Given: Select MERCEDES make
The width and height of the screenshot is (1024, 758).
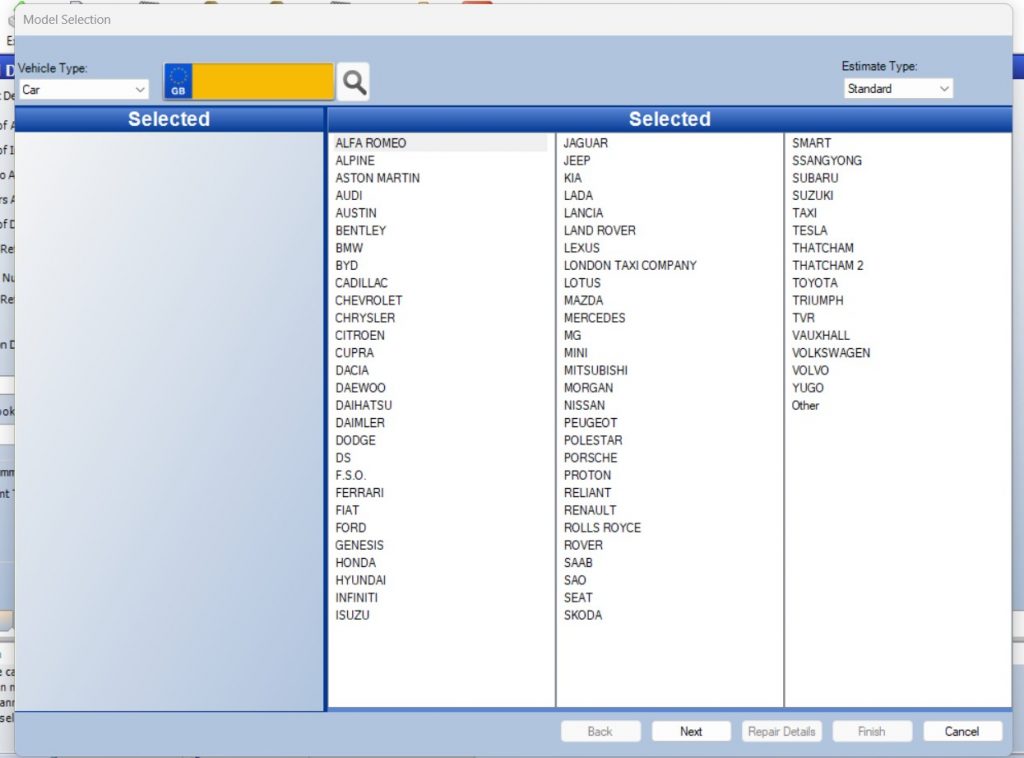Looking at the screenshot, I should [594, 318].
